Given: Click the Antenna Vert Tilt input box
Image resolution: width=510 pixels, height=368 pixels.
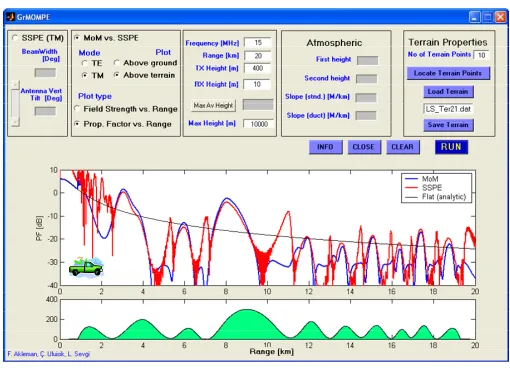Looking at the screenshot, I should [45, 111].
